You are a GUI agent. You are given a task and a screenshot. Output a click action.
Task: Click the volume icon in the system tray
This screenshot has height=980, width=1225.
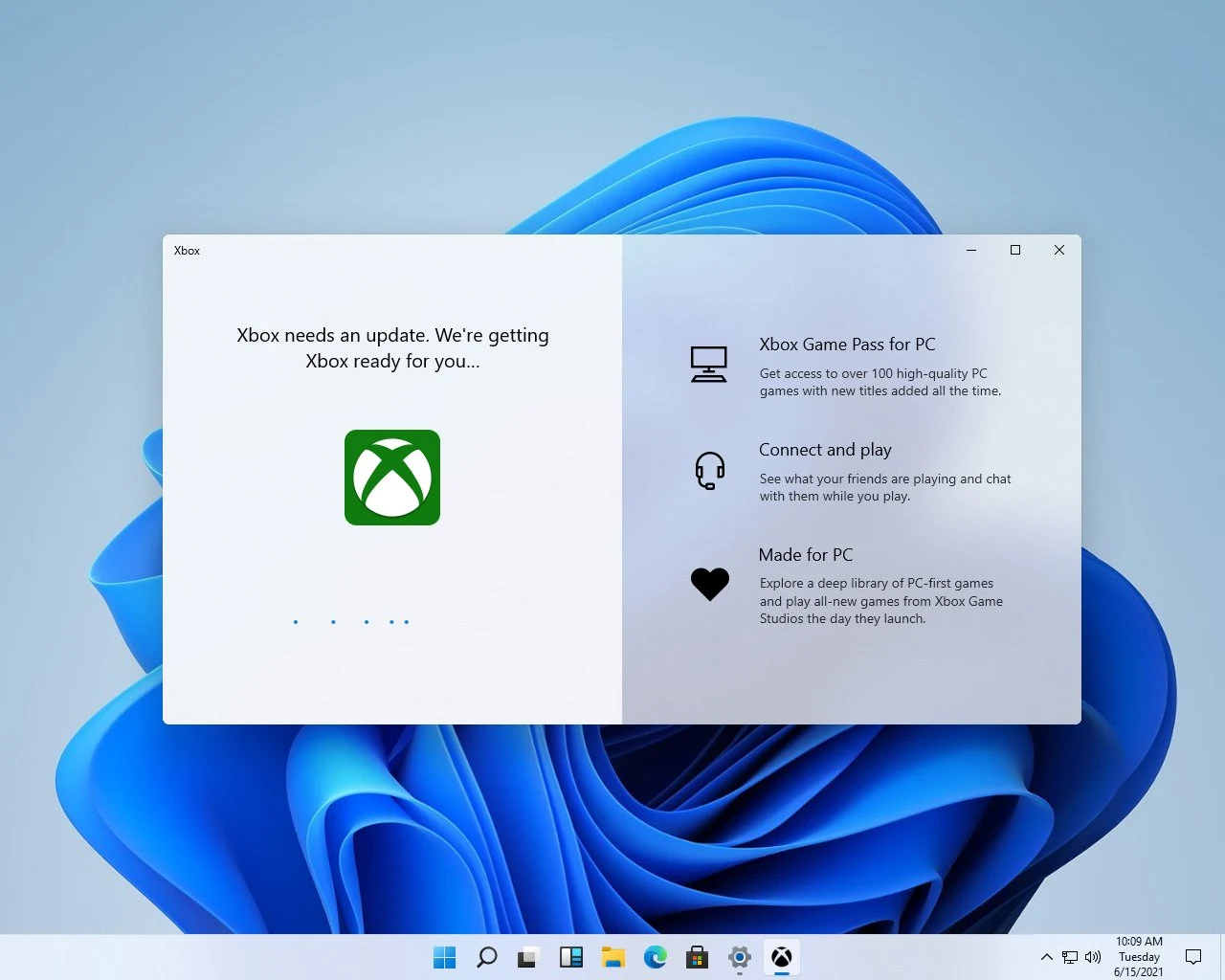pyautogui.click(x=1092, y=957)
